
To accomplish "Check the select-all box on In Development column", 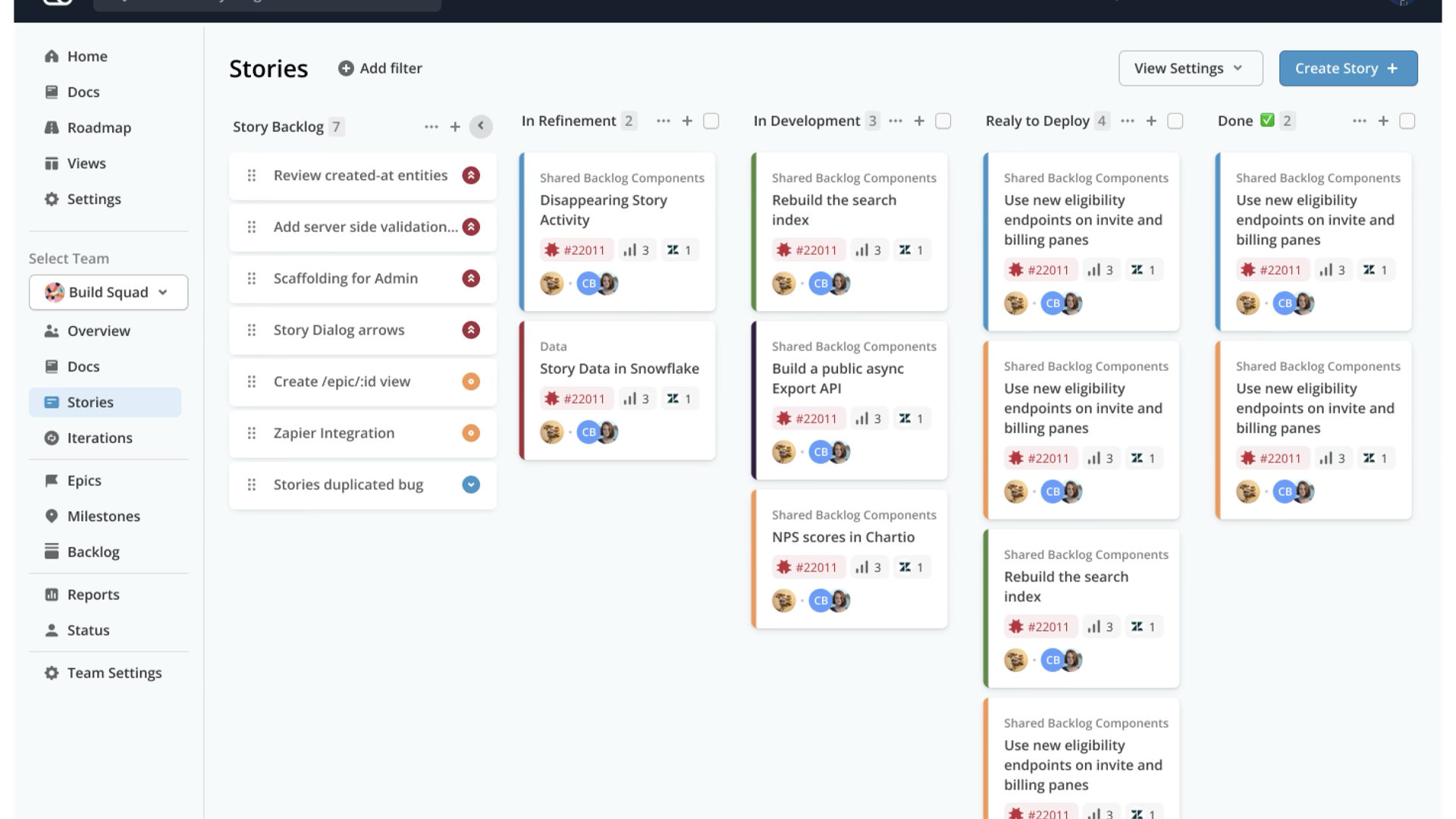I will [x=943, y=121].
